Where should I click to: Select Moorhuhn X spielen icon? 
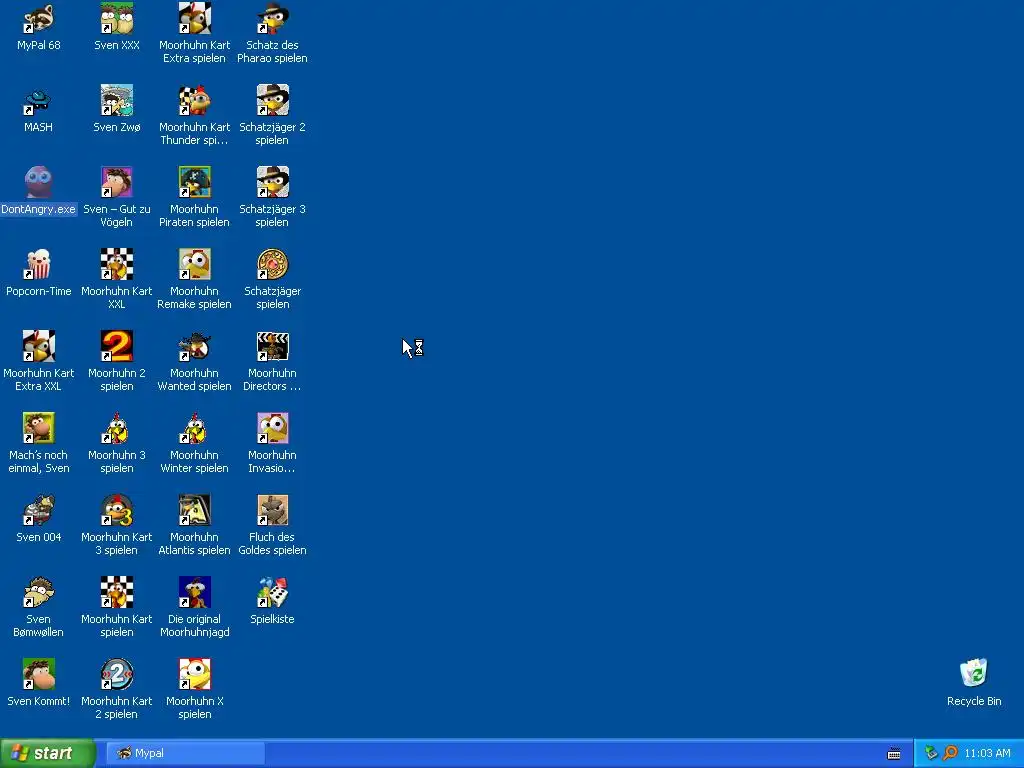click(x=195, y=674)
